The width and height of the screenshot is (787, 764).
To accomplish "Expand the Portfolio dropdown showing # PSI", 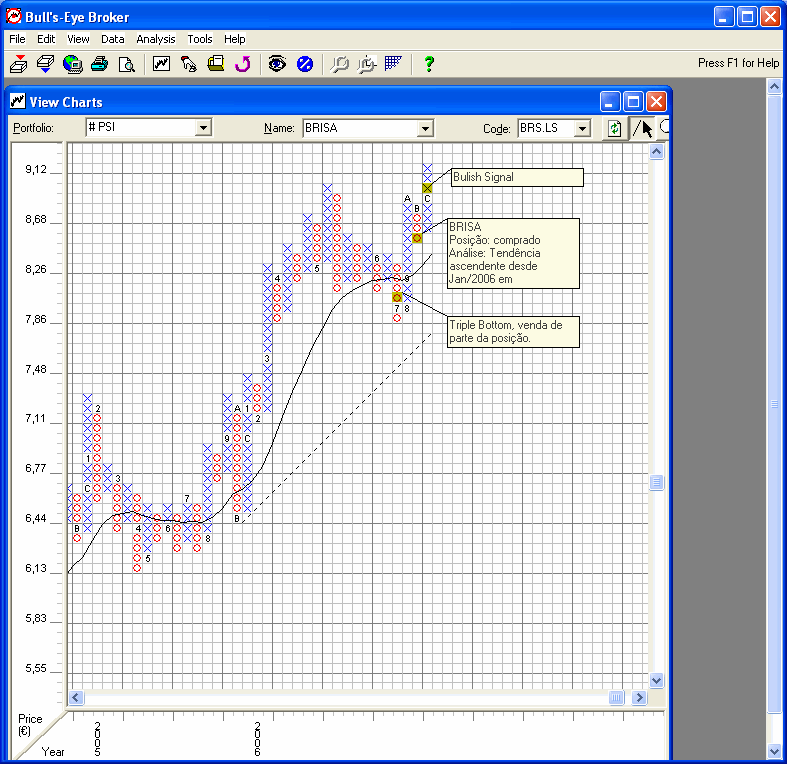I will [203, 128].
